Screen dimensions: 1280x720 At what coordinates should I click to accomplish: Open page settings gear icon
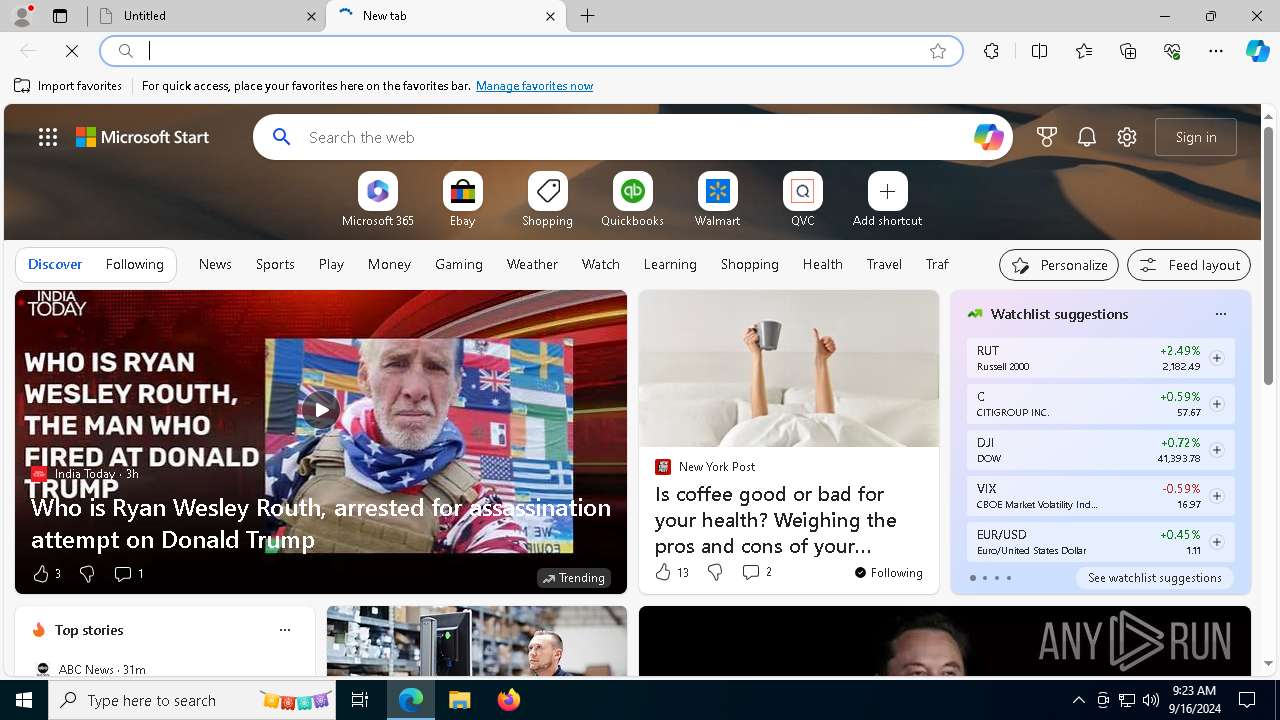1127,137
